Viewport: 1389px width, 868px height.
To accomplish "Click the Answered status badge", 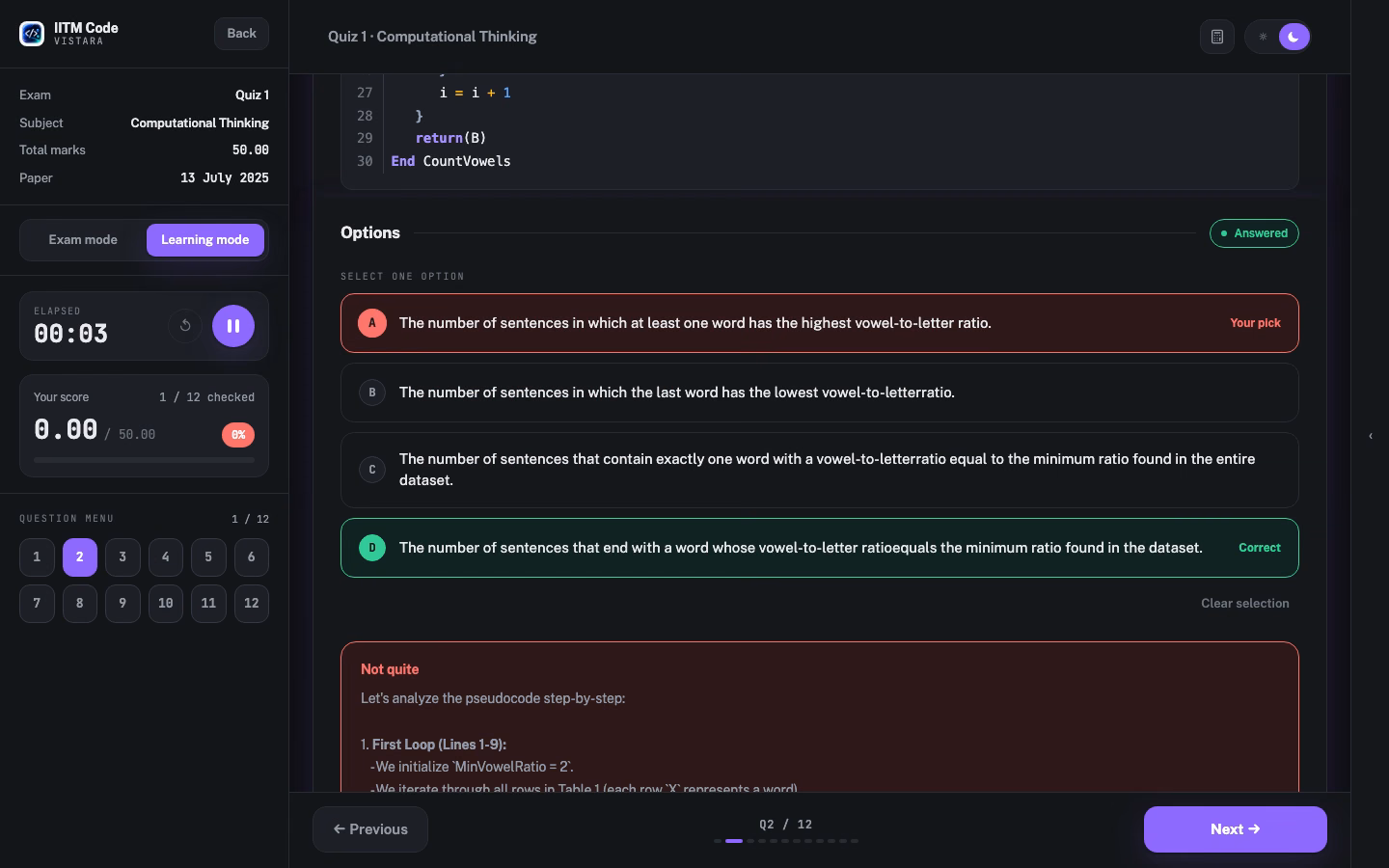I will coord(1254,233).
